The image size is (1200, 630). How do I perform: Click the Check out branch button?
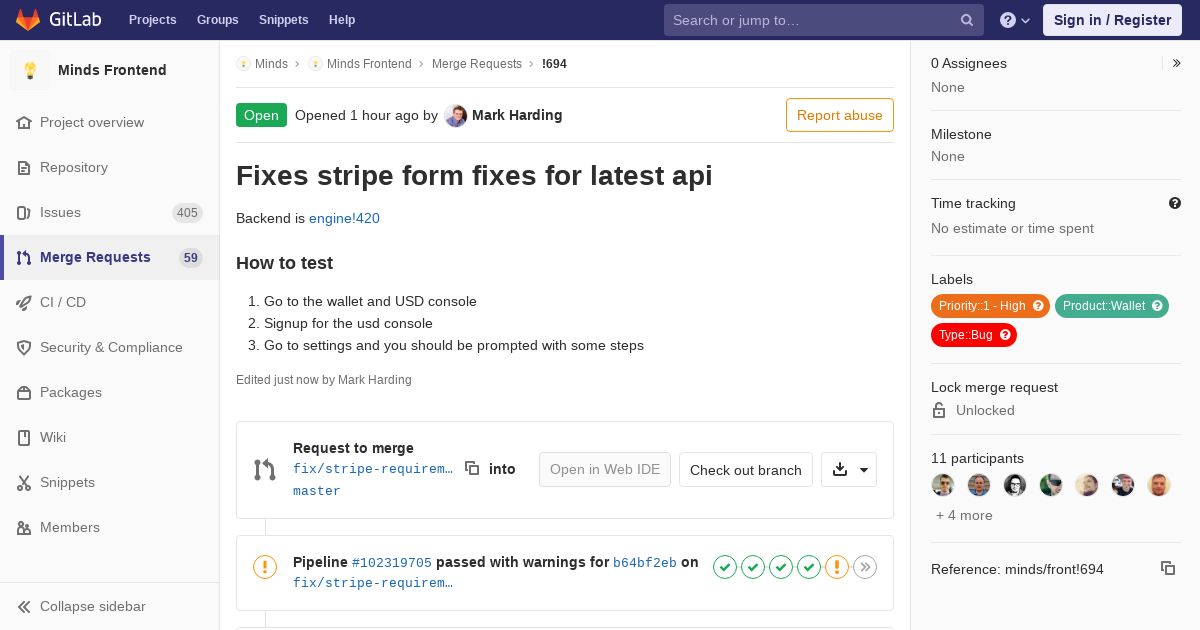[746, 470]
